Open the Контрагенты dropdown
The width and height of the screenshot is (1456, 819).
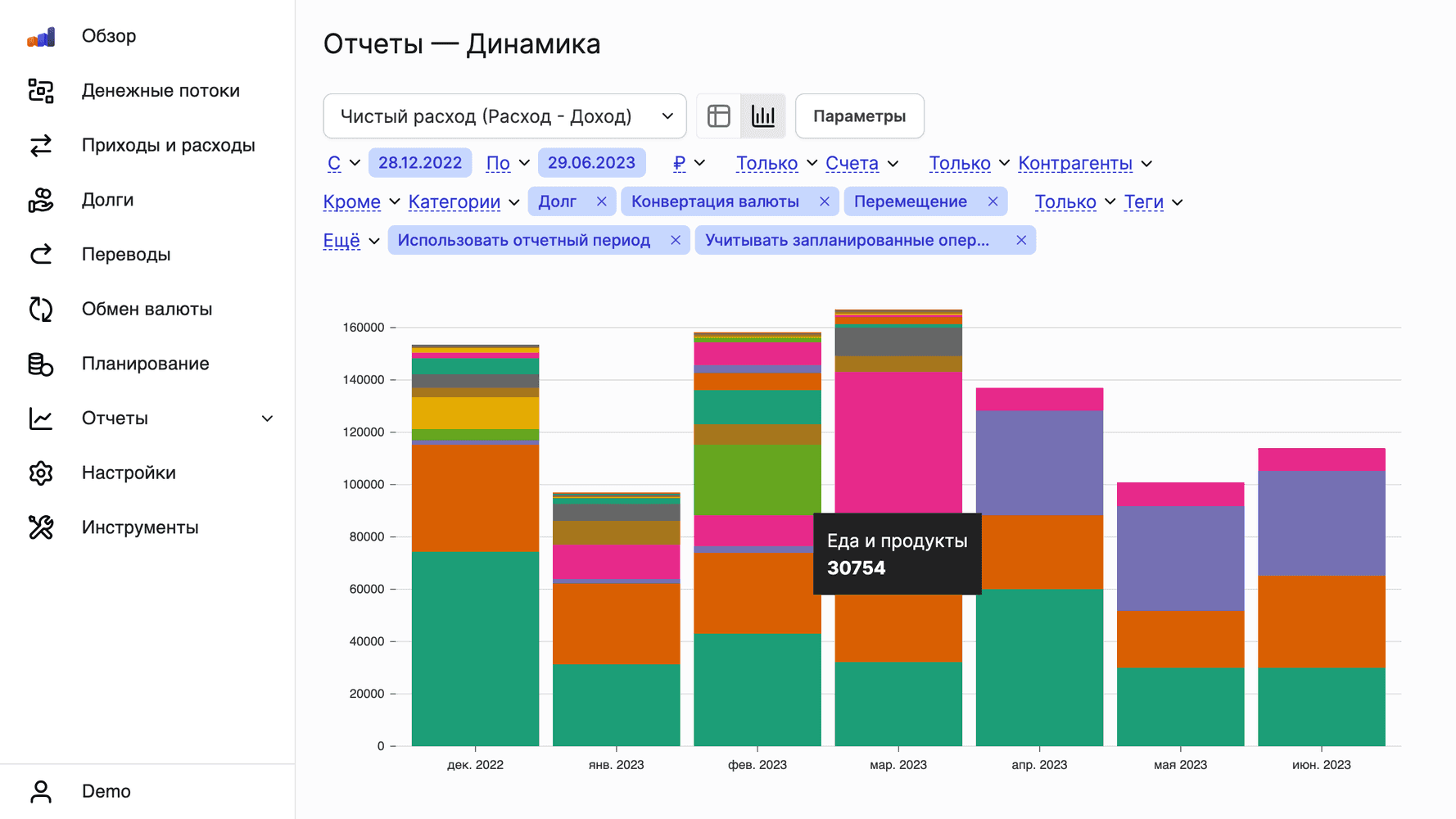pyautogui.click(x=1085, y=163)
